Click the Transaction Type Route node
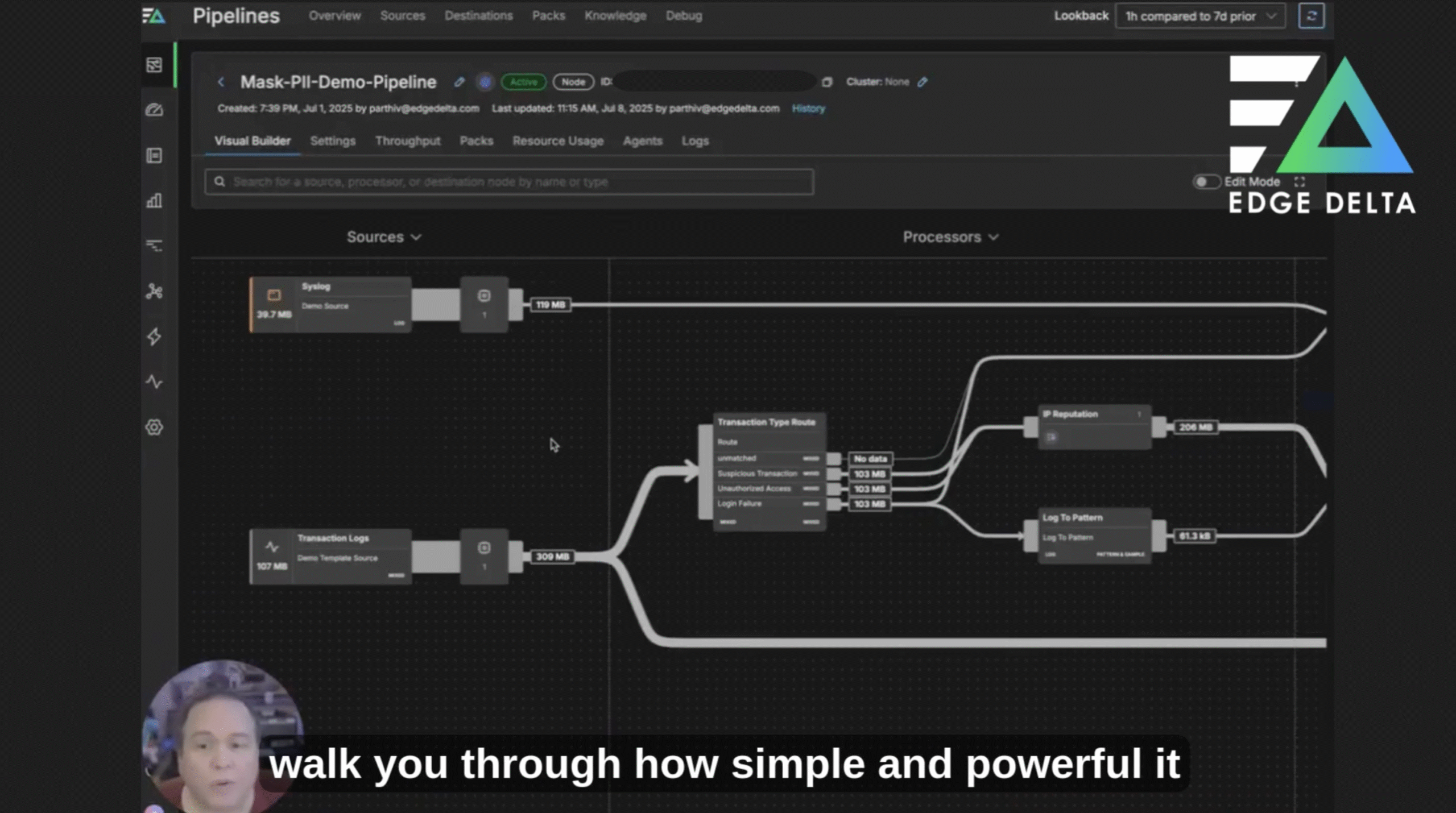The image size is (1456, 813). click(x=768, y=422)
